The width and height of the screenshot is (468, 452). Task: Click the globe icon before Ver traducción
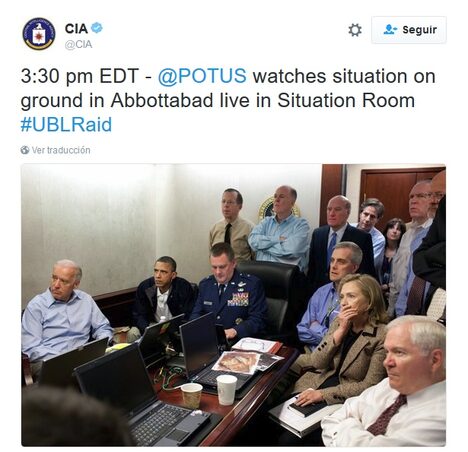[x=25, y=150]
